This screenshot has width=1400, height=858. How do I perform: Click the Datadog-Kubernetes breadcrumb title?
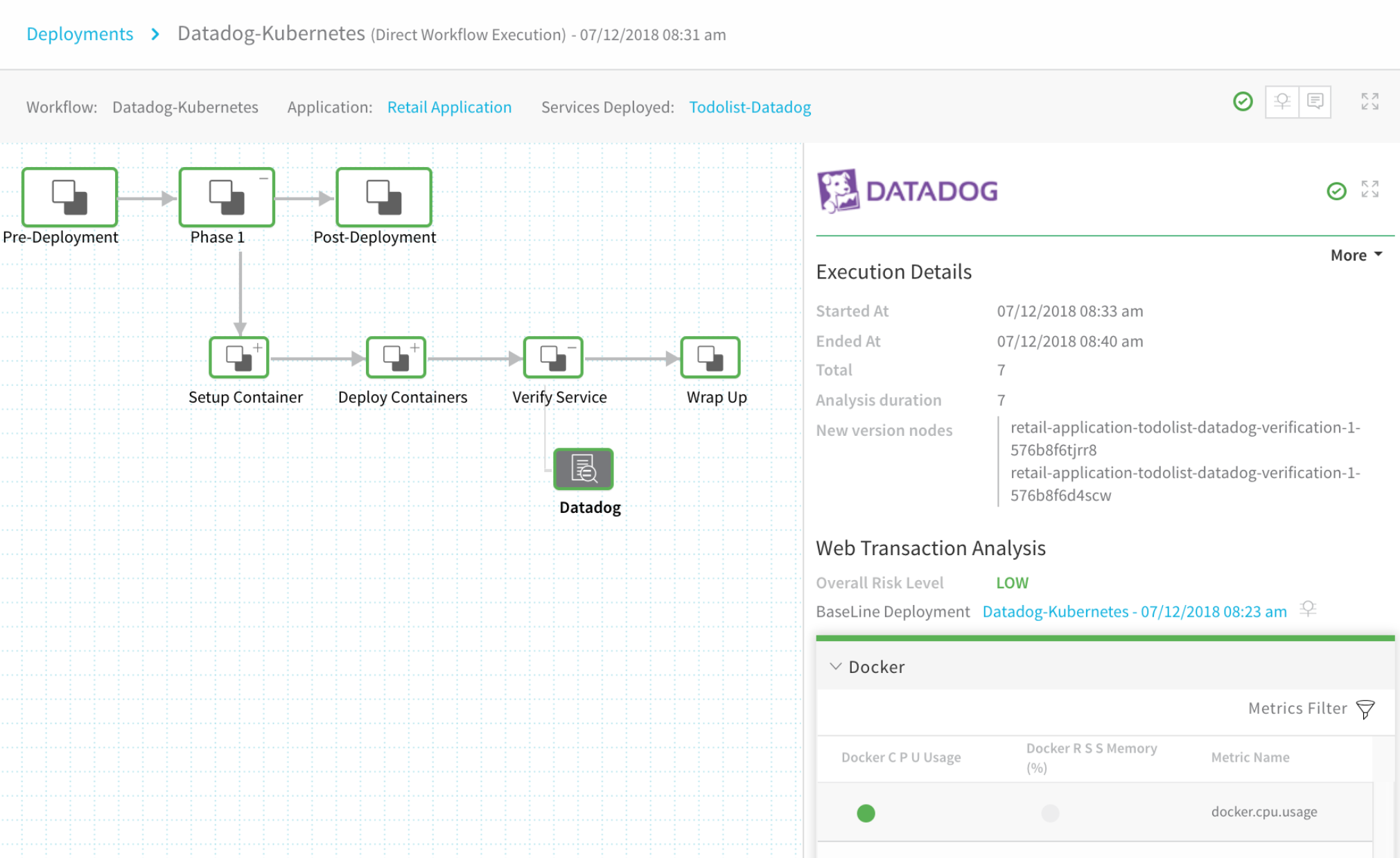coord(271,33)
